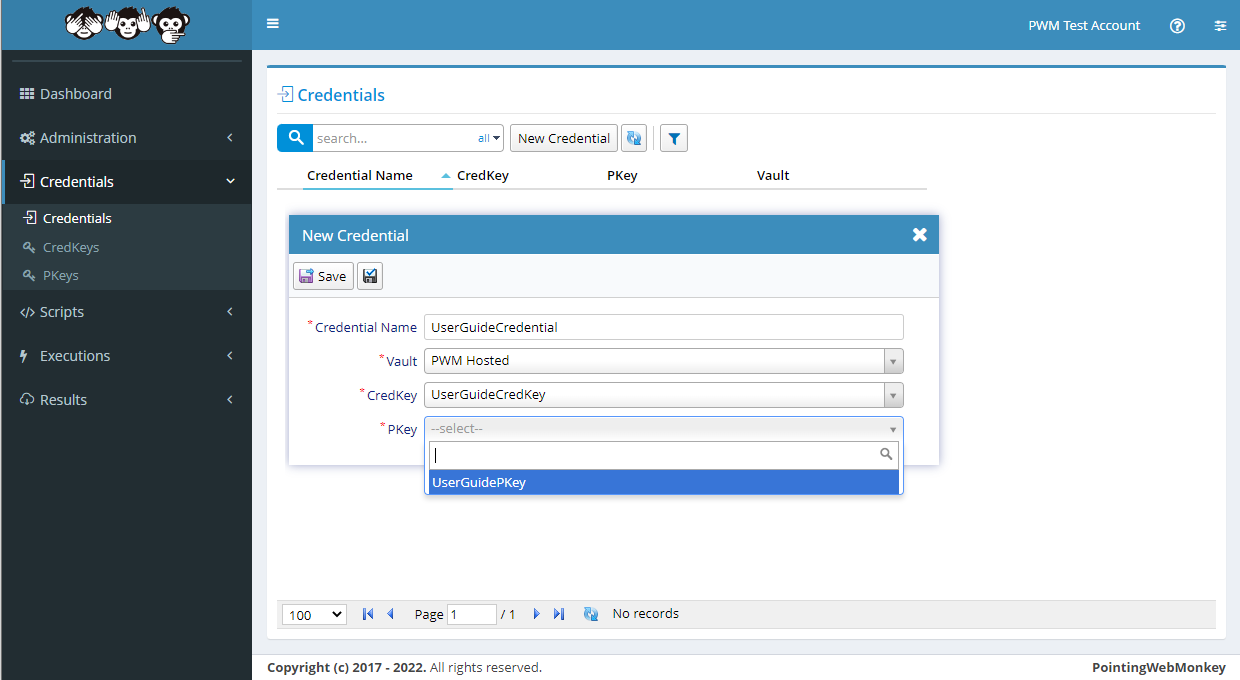
Task: Open the settings sliders icon in header
Action: [1220, 26]
